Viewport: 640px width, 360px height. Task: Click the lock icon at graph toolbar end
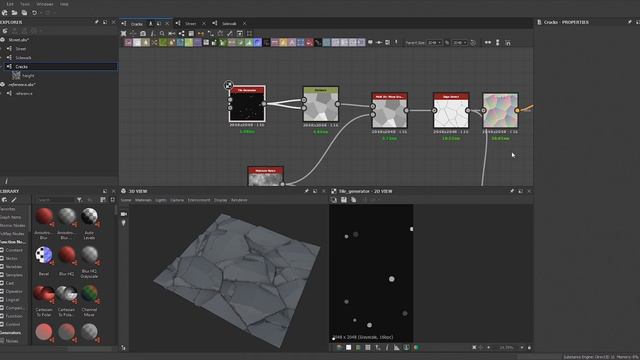click(x=508, y=43)
